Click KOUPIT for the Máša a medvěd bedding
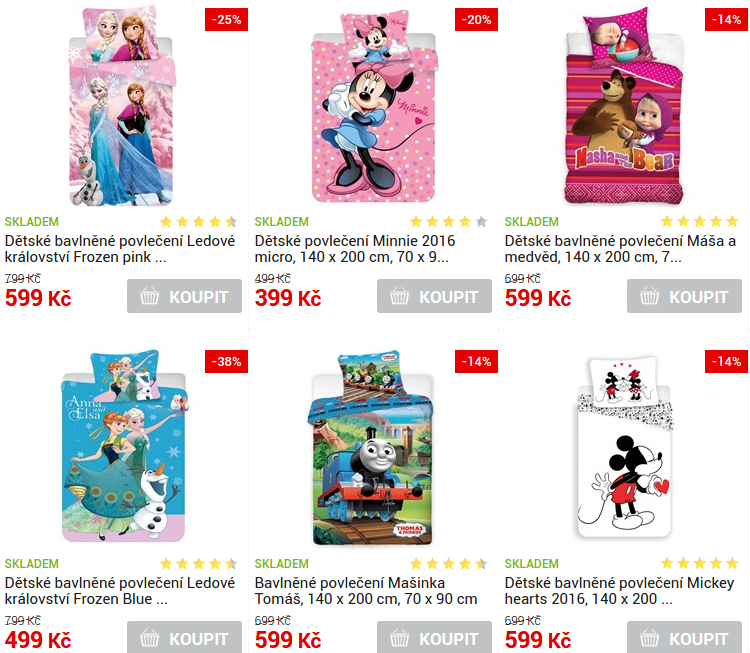 [684, 296]
